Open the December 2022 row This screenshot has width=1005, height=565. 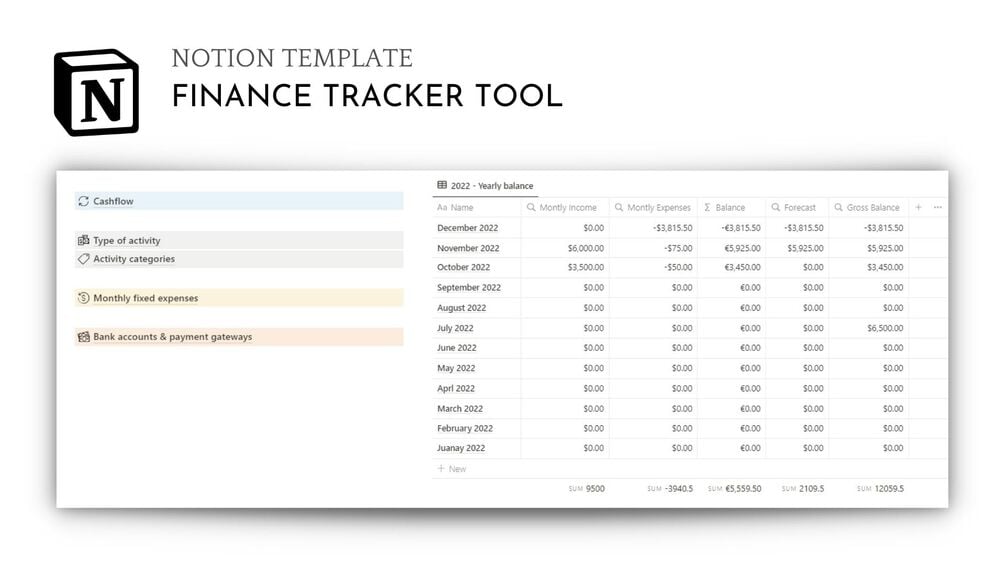point(467,228)
